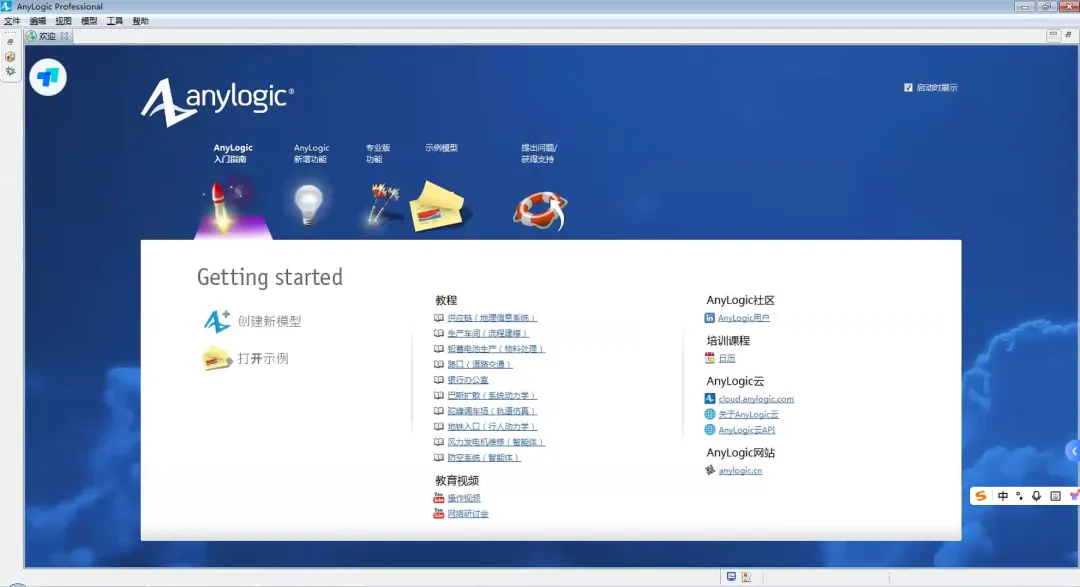Click 打开示例 text link
The height and width of the screenshot is (587, 1080).
263,358
